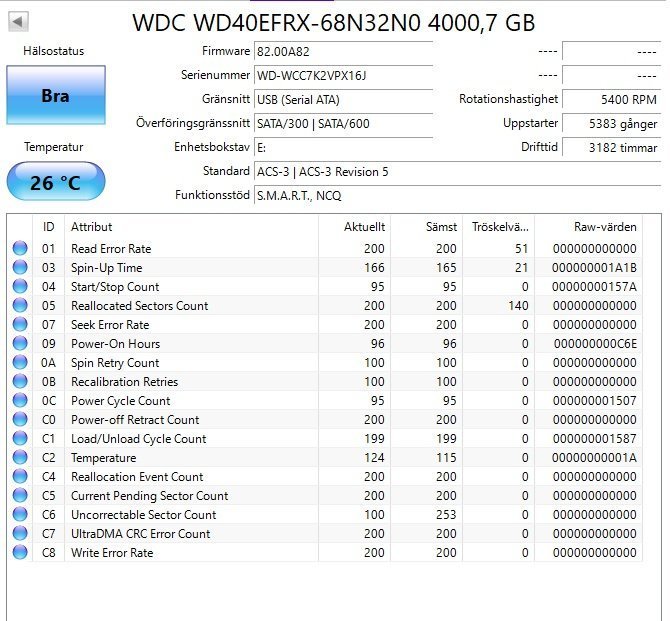Click the 26 °C temperature indicator
This screenshot has height=621, width=670.
[x=56, y=181]
